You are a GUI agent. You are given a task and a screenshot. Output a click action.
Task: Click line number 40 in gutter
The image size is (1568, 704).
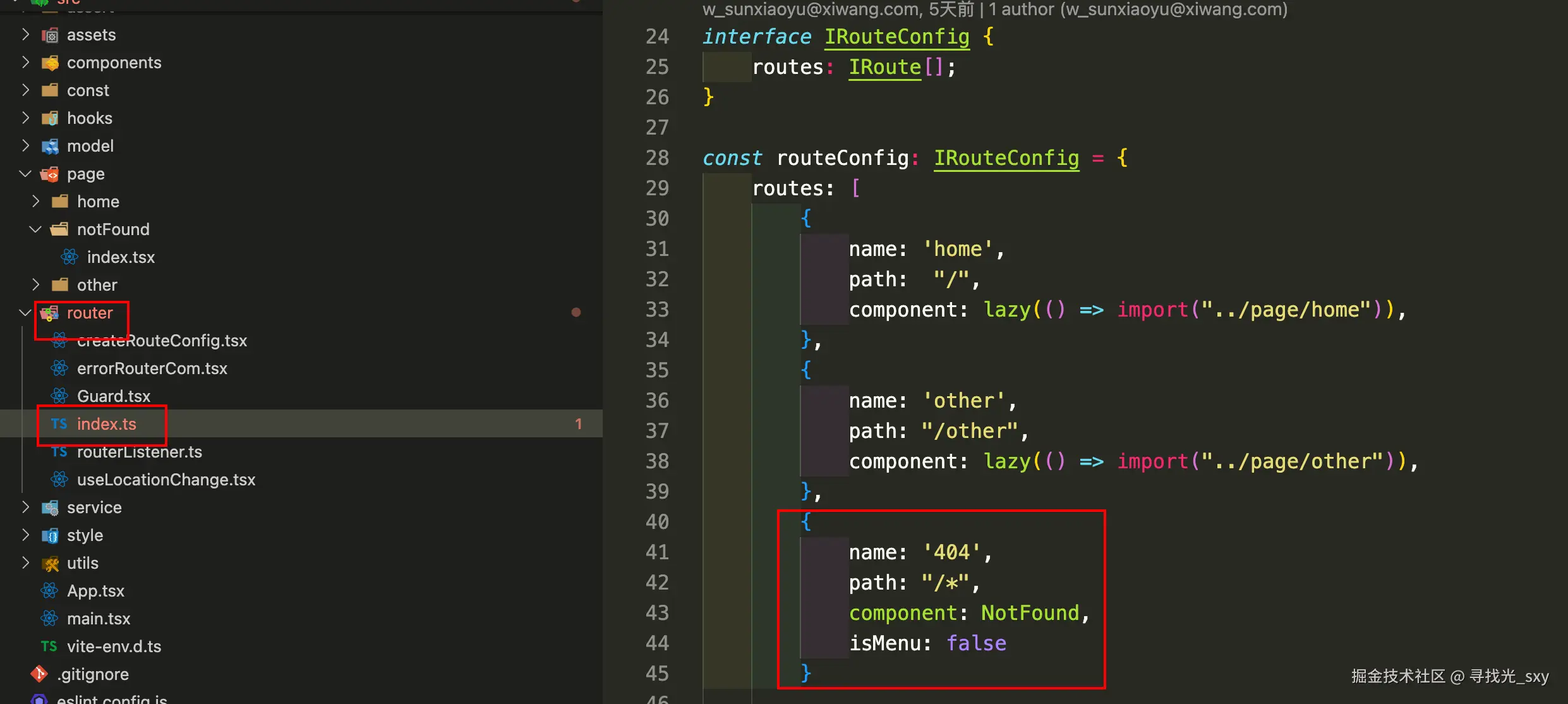tap(657, 522)
